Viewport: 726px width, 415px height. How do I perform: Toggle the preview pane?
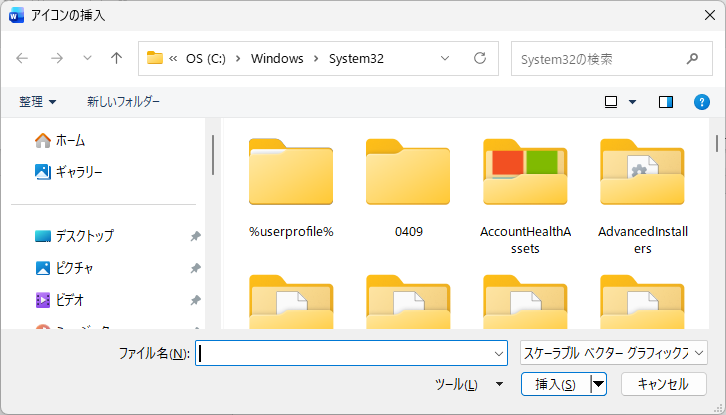pos(666,102)
